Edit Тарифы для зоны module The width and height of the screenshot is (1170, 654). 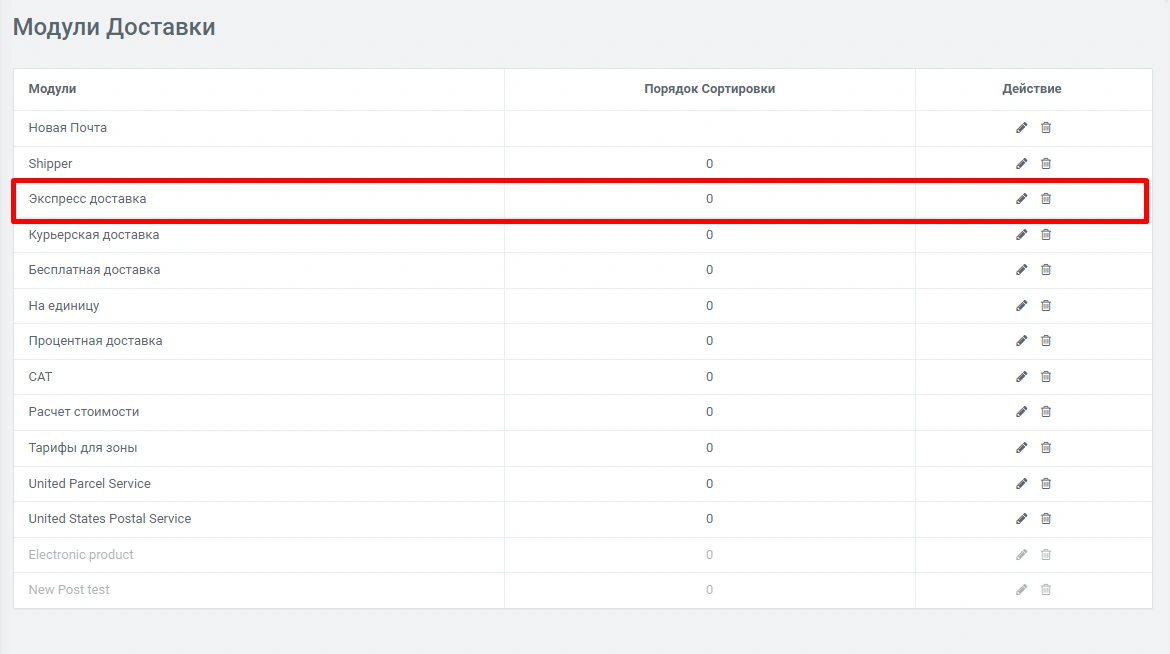pos(1021,448)
